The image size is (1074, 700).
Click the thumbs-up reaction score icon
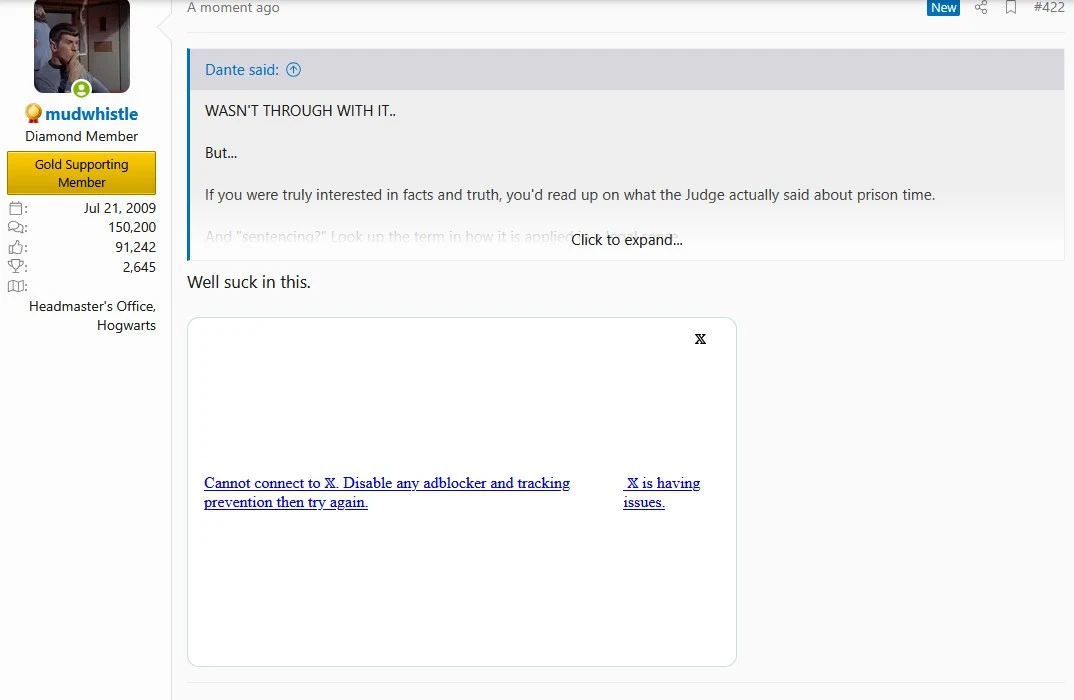point(15,246)
